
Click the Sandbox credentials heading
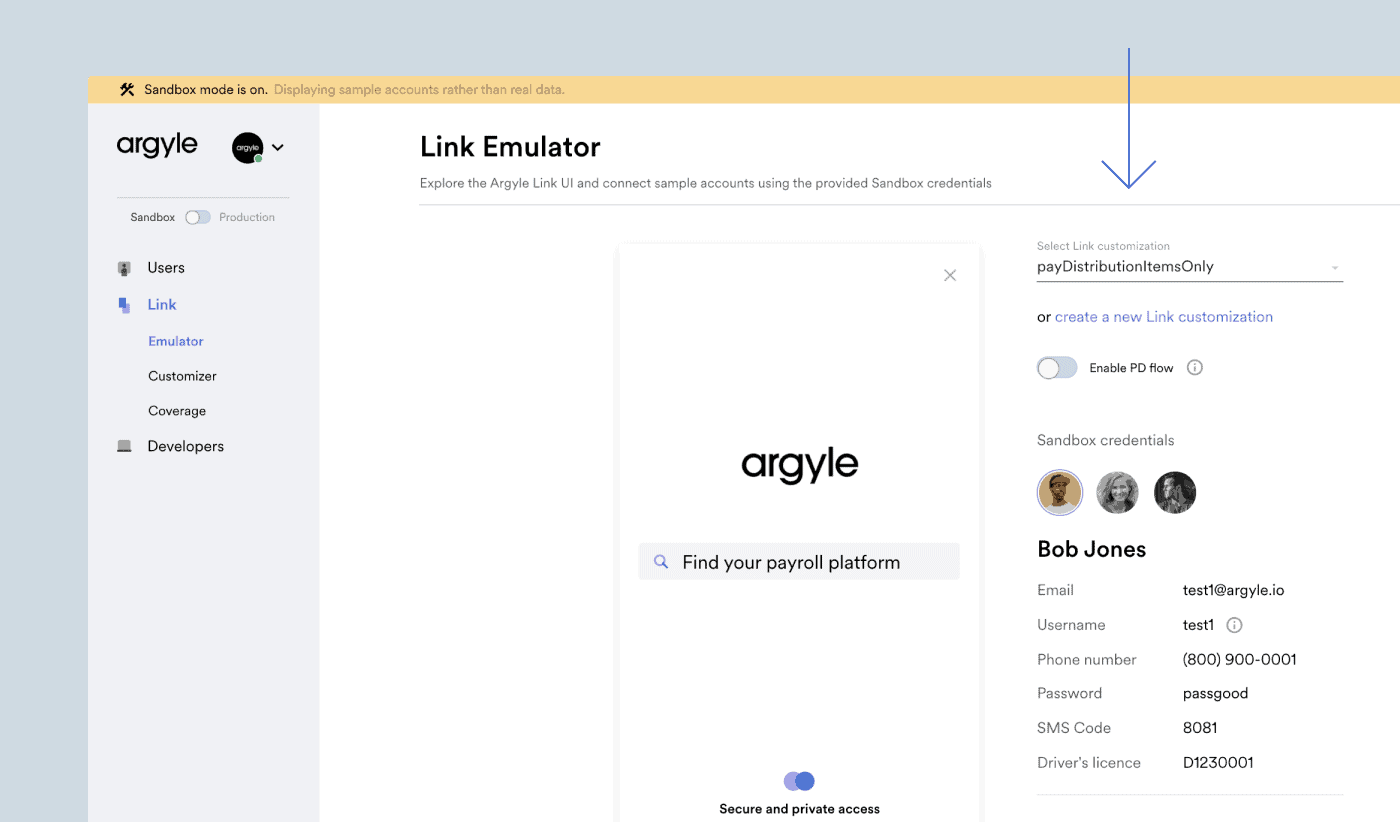1106,440
